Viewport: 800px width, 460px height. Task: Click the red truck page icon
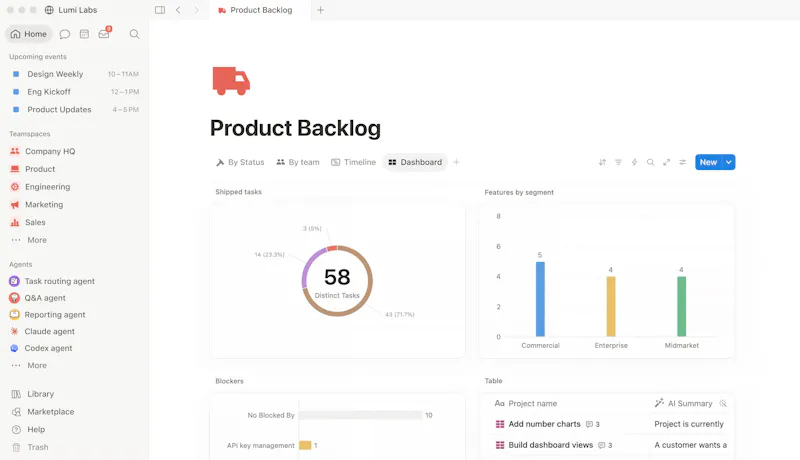[x=231, y=81]
